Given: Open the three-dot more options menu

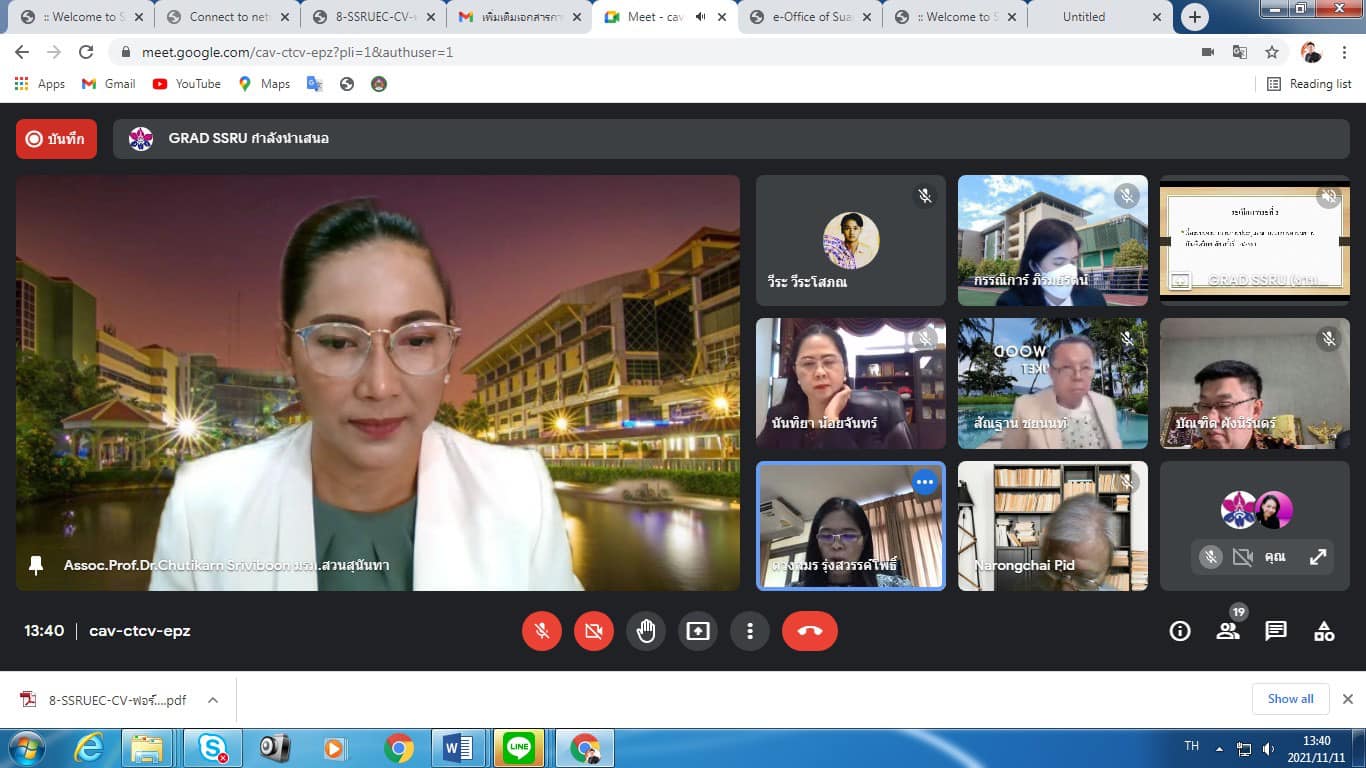Looking at the screenshot, I should (749, 631).
